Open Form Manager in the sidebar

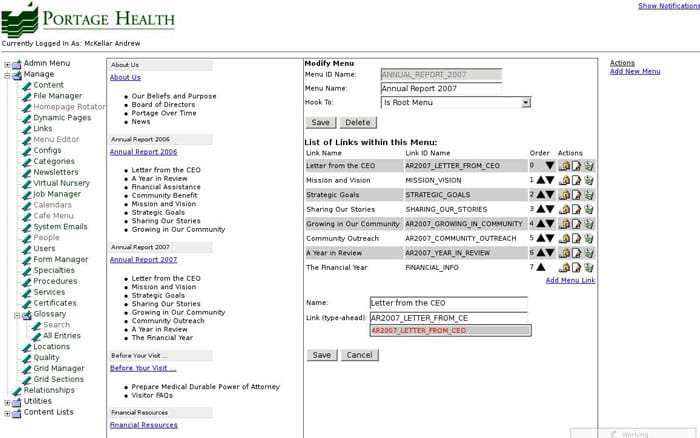tap(61, 259)
